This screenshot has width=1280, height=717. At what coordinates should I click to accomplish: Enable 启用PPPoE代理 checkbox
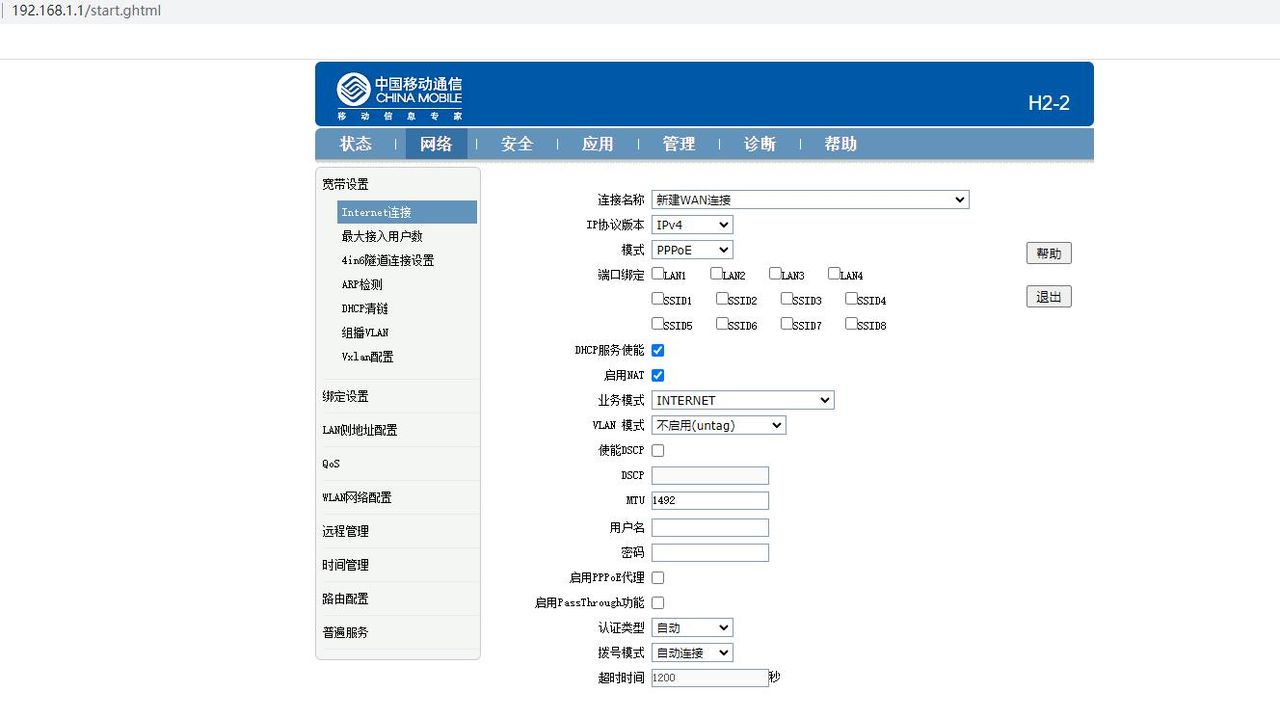658,577
